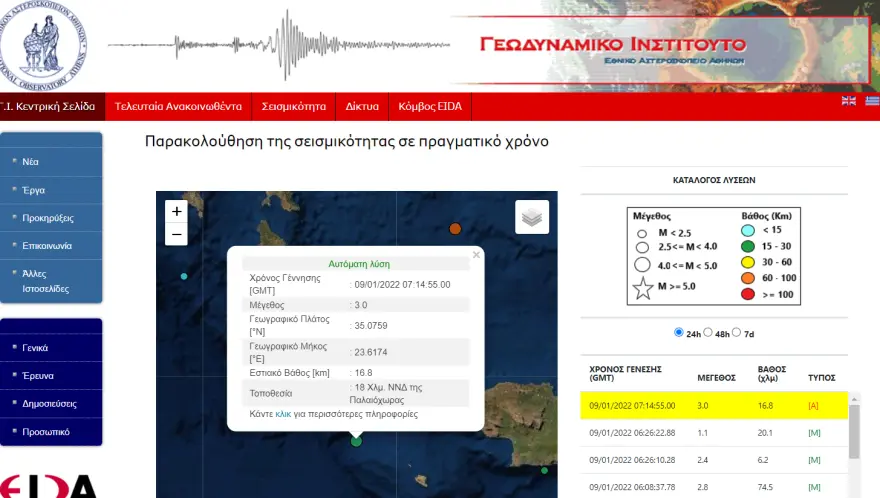Open the Δημοσιεύσεις sidebar link
Image resolution: width=880 pixels, height=498 pixels.
50,404
